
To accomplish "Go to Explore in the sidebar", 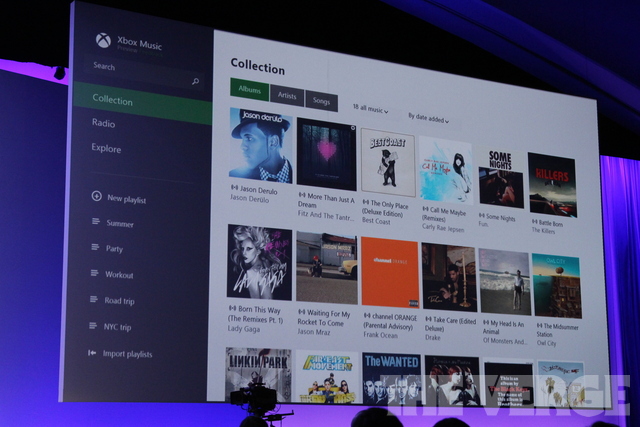I will point(106,149).
